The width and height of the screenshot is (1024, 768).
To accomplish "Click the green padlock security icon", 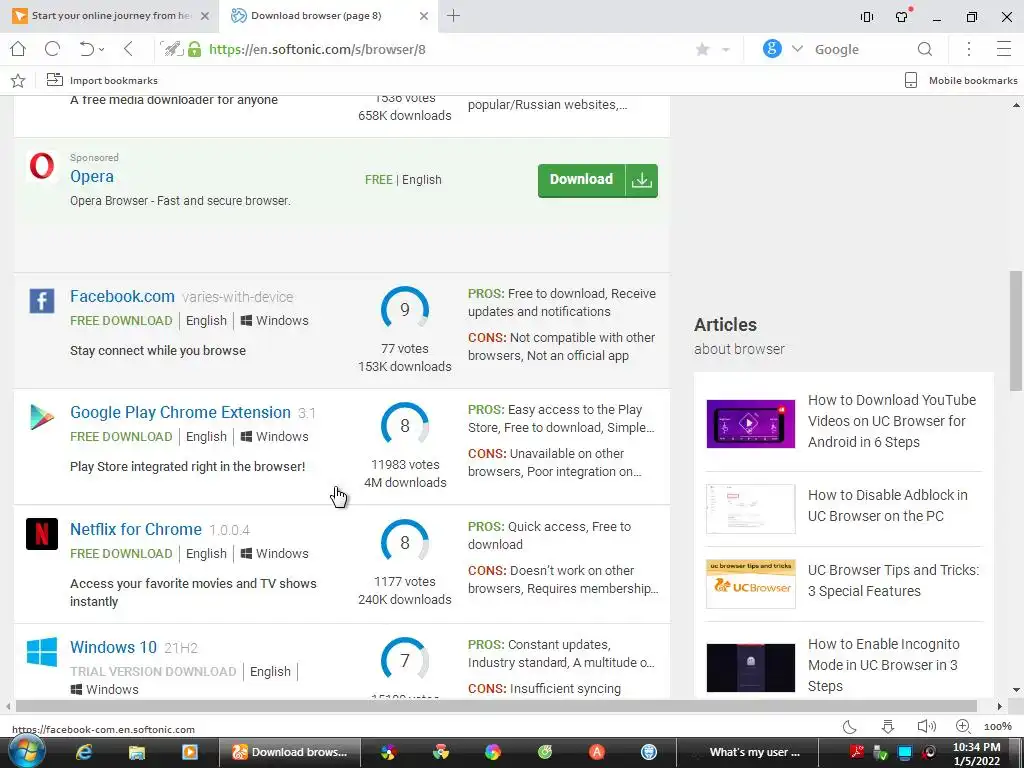I will point(195,49).
